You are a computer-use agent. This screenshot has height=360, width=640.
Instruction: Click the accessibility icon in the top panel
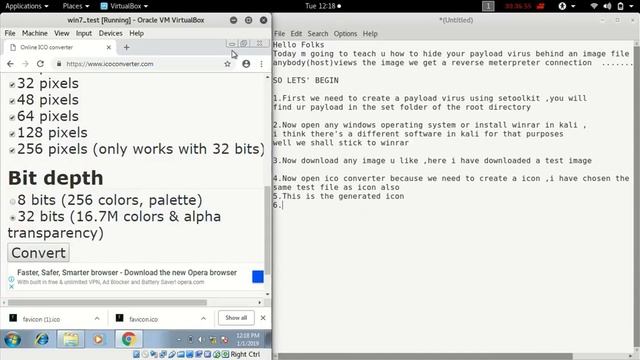(x=562, y=6)
